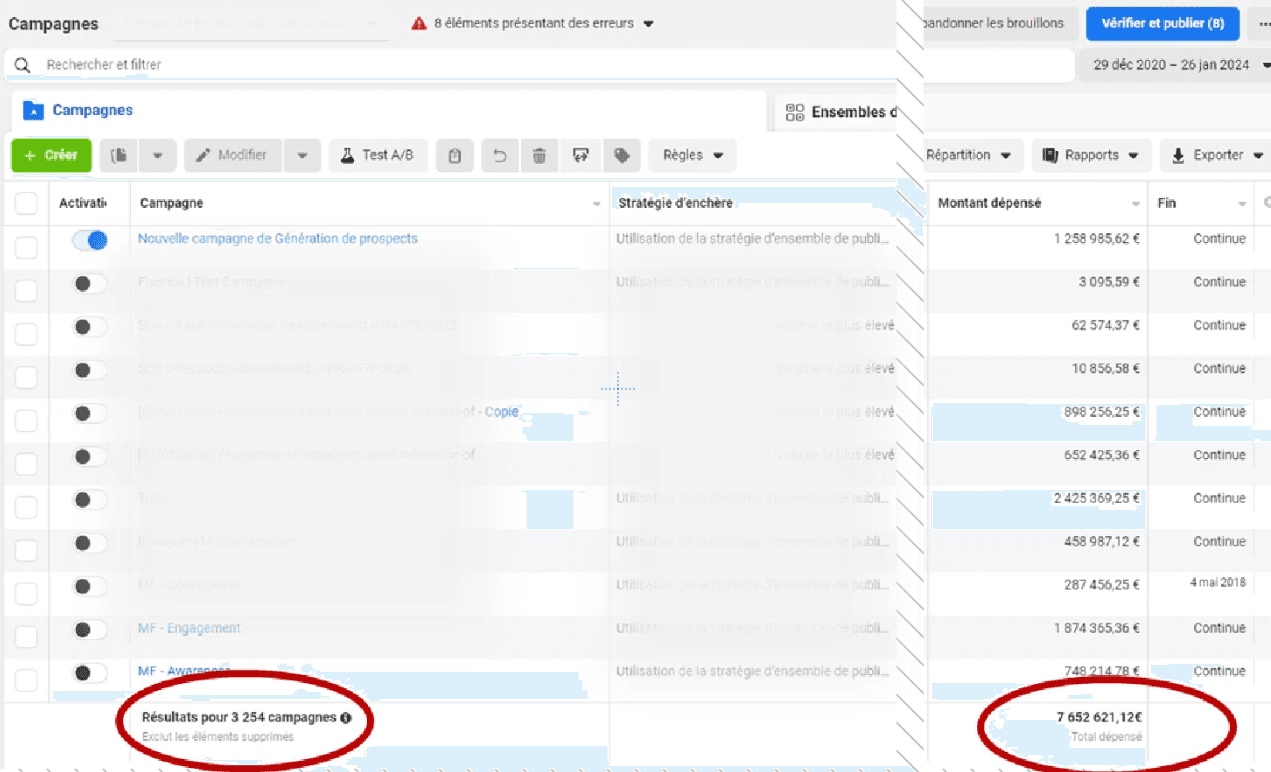Click the undo arrow icon
The width and height of the screenshot is (1271, 772).
pos(500,155)
